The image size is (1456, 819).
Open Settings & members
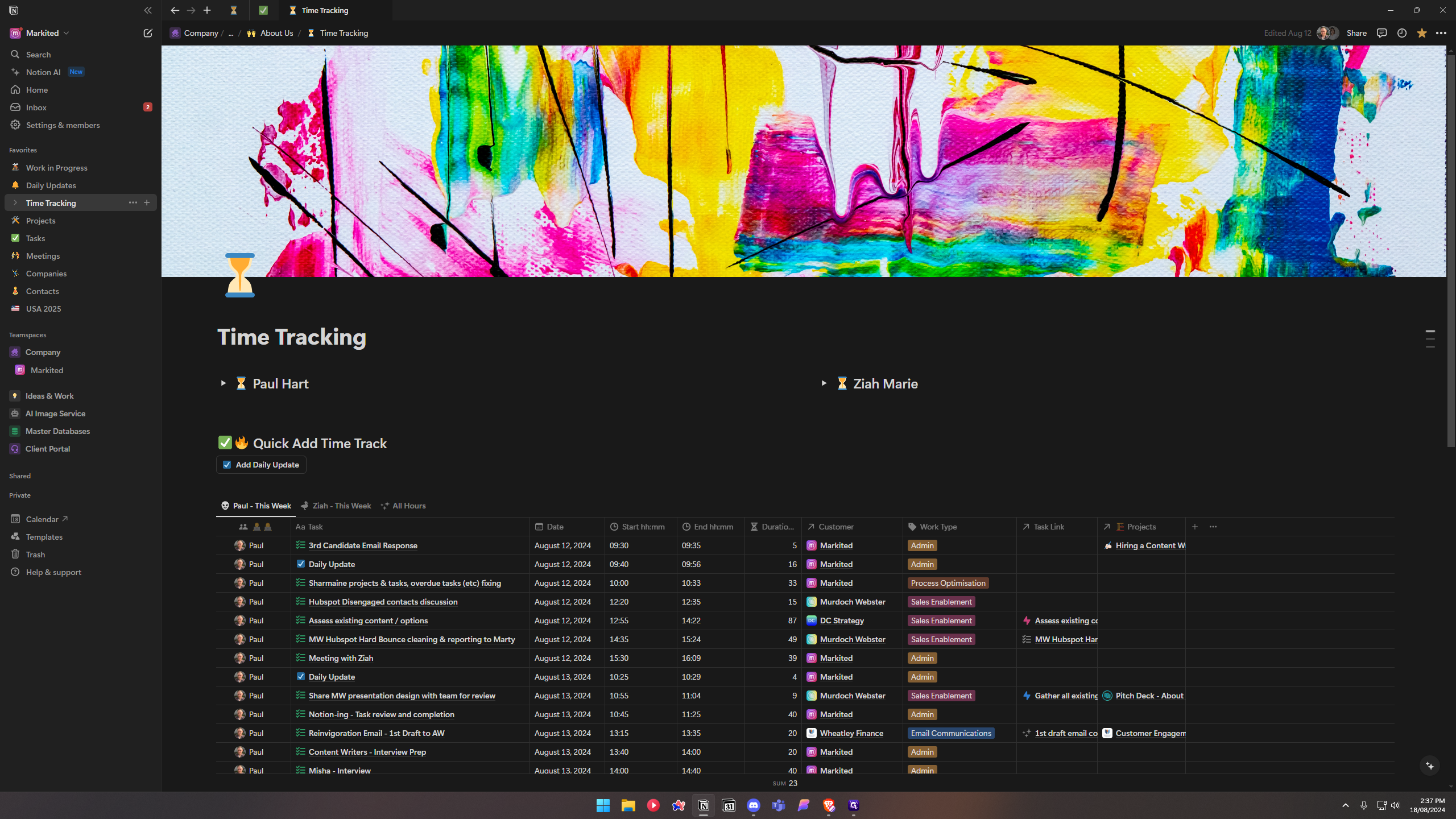[81, 125]
